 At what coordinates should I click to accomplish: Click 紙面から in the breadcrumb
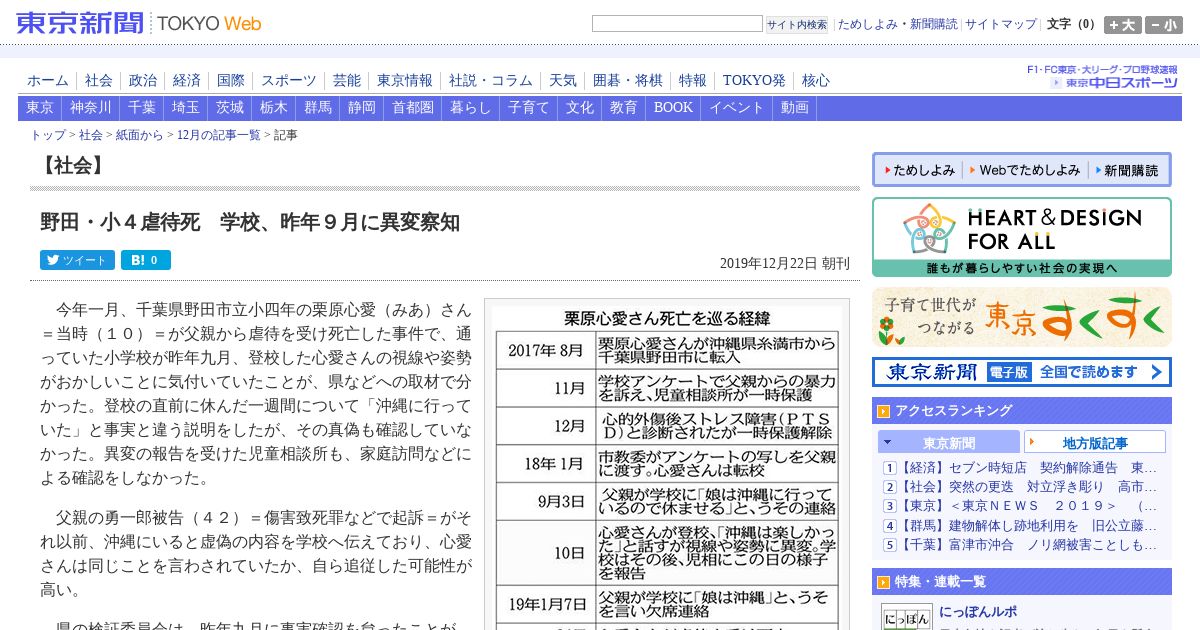pos(139,135)
